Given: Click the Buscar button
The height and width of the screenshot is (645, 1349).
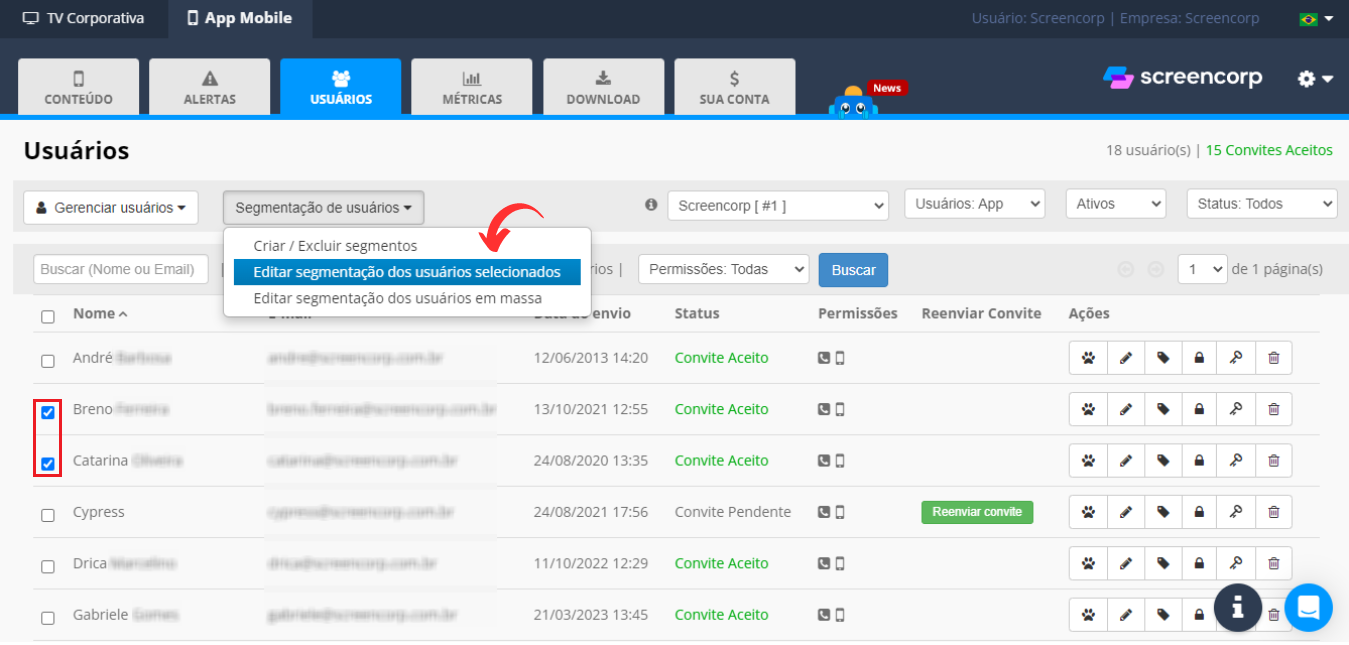Looking at the screenshot, I should point(853,270).
